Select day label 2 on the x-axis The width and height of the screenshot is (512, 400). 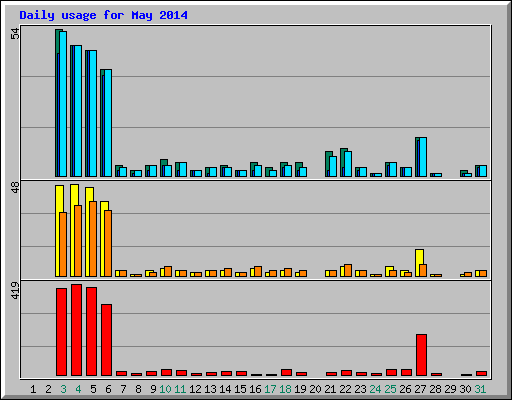click(x=48, y=389)
